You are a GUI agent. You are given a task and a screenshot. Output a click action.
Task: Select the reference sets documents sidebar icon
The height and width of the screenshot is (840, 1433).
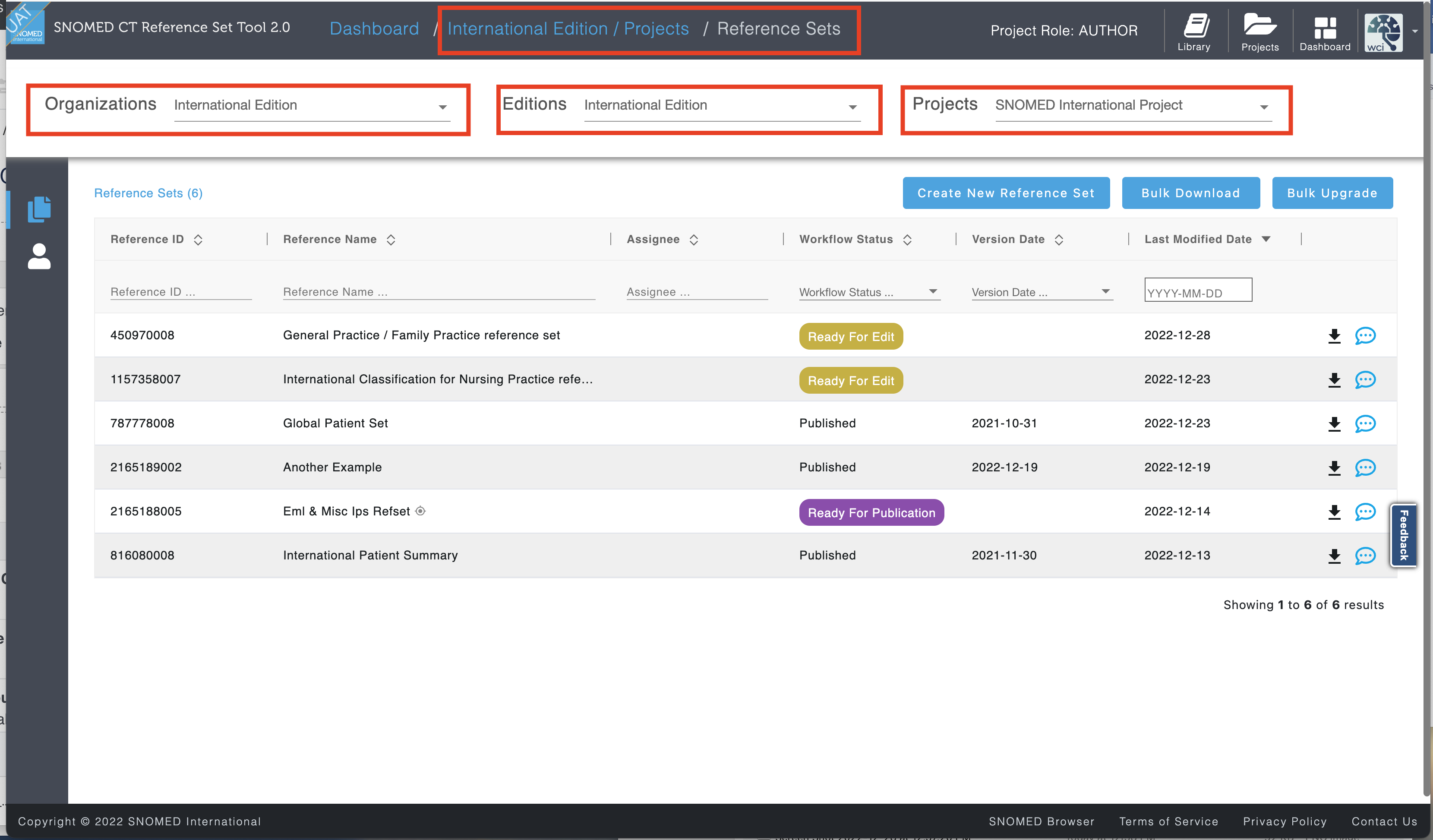pos(39,209)
